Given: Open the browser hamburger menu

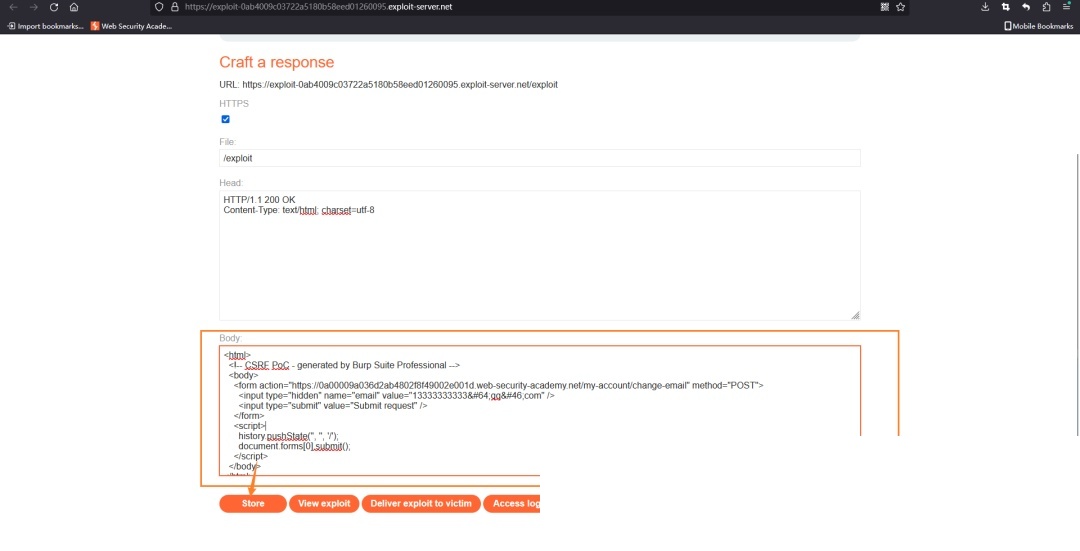Looking at the screenshot, I should coord(1066,7).
